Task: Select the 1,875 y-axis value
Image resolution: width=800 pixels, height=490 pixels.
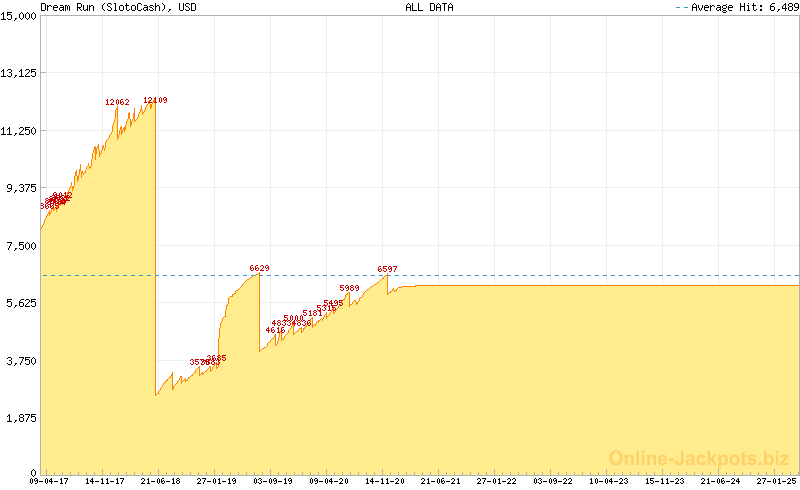Action: tap(22, 419)
